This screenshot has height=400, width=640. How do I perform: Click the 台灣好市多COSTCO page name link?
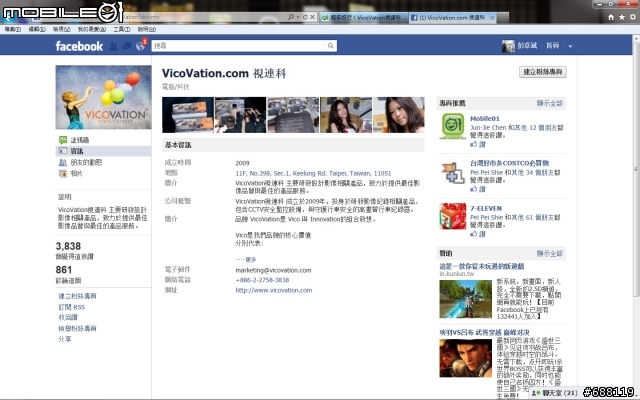point(509,163)
